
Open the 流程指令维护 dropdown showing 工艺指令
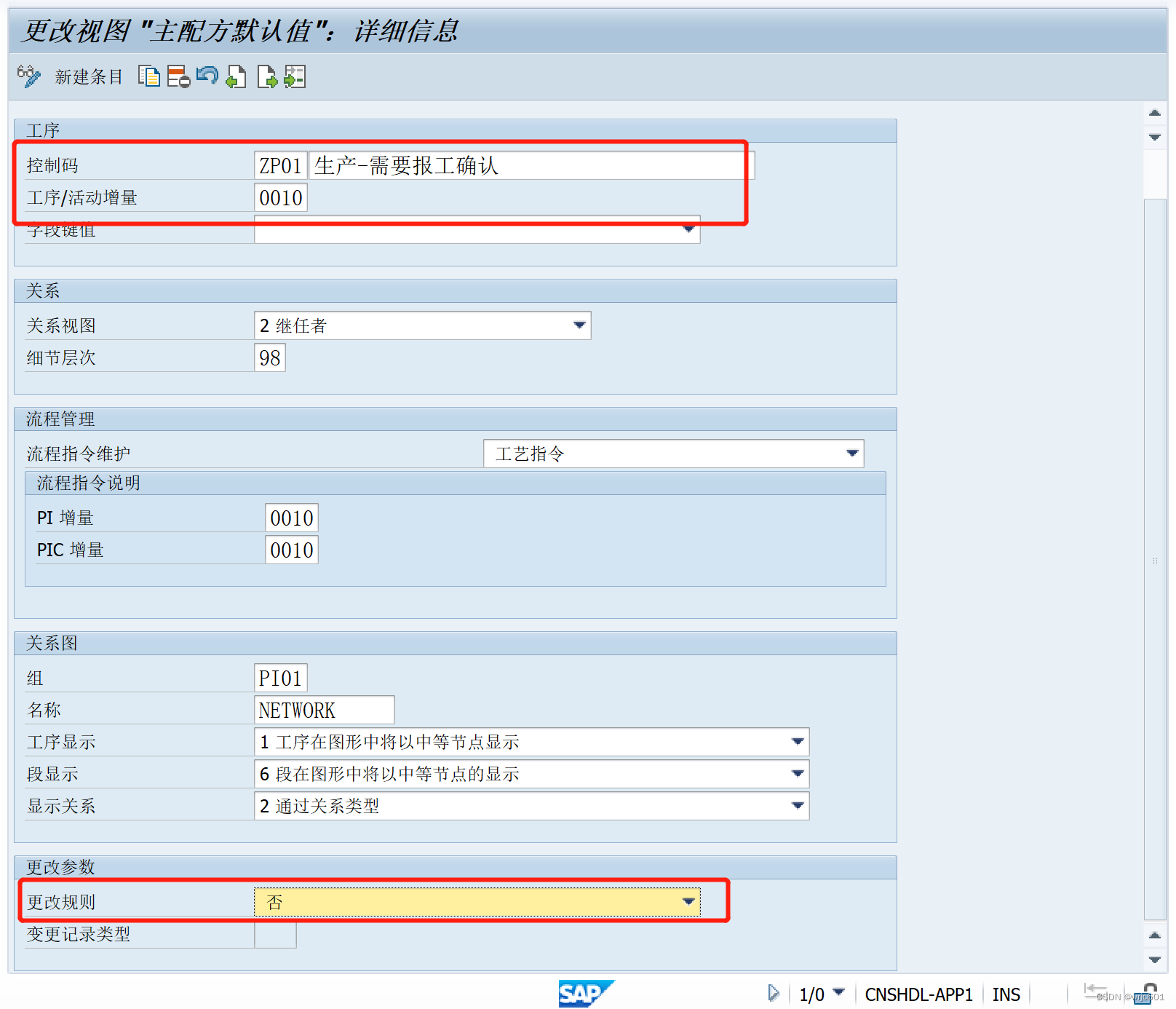(x=851, y=453)
